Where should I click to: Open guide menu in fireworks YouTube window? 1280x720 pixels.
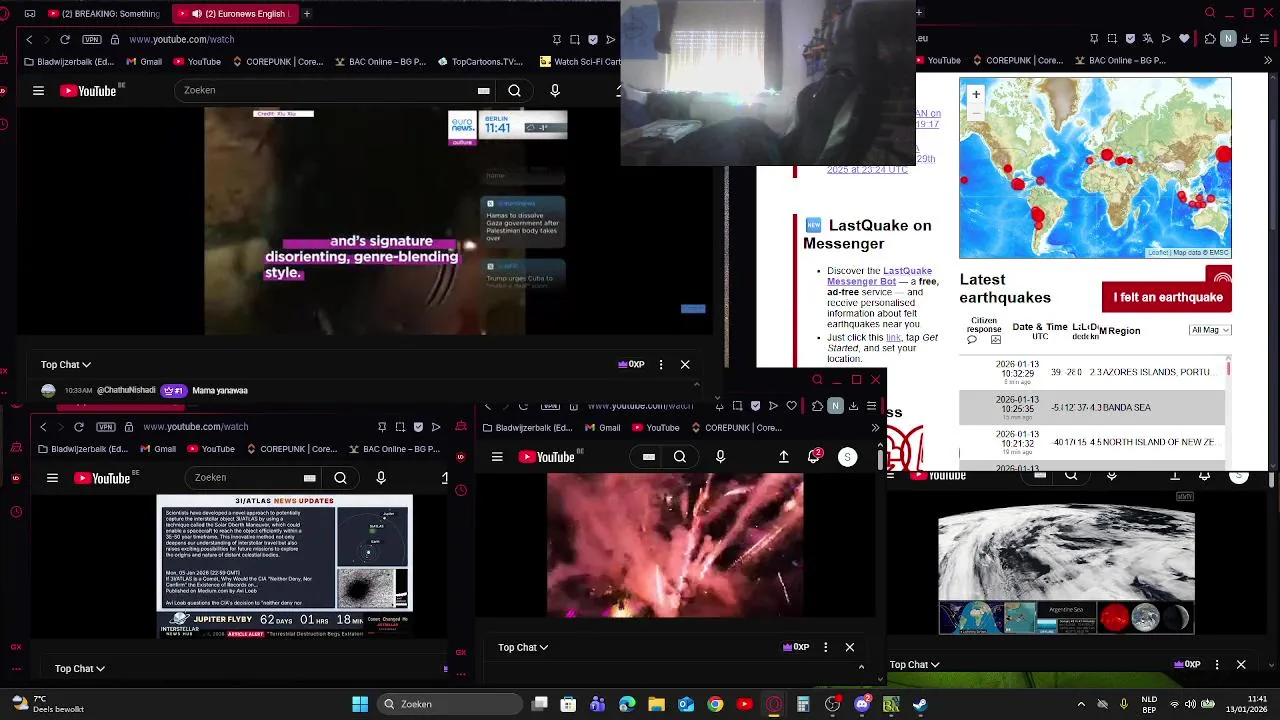coord(497,457)
